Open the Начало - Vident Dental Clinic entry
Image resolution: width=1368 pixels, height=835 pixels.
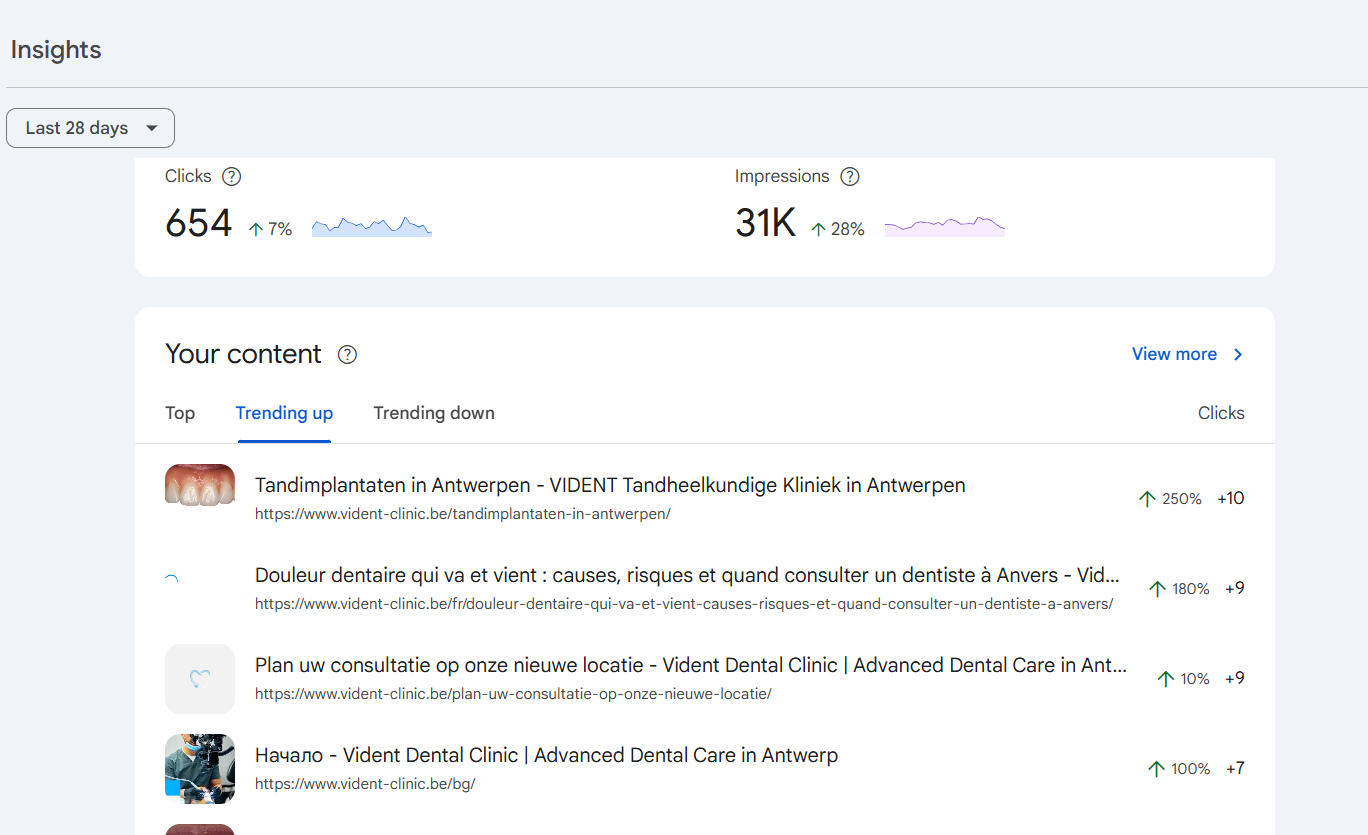[546, 756]
